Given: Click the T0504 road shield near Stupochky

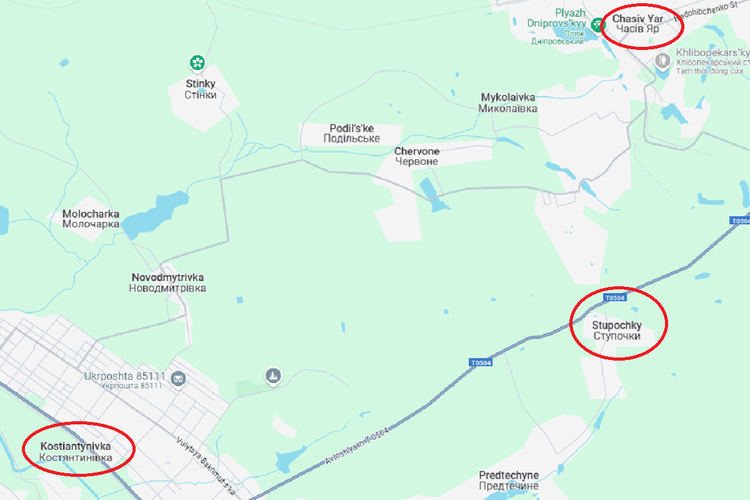Looking at the screenshot, I should click(615, 298).
